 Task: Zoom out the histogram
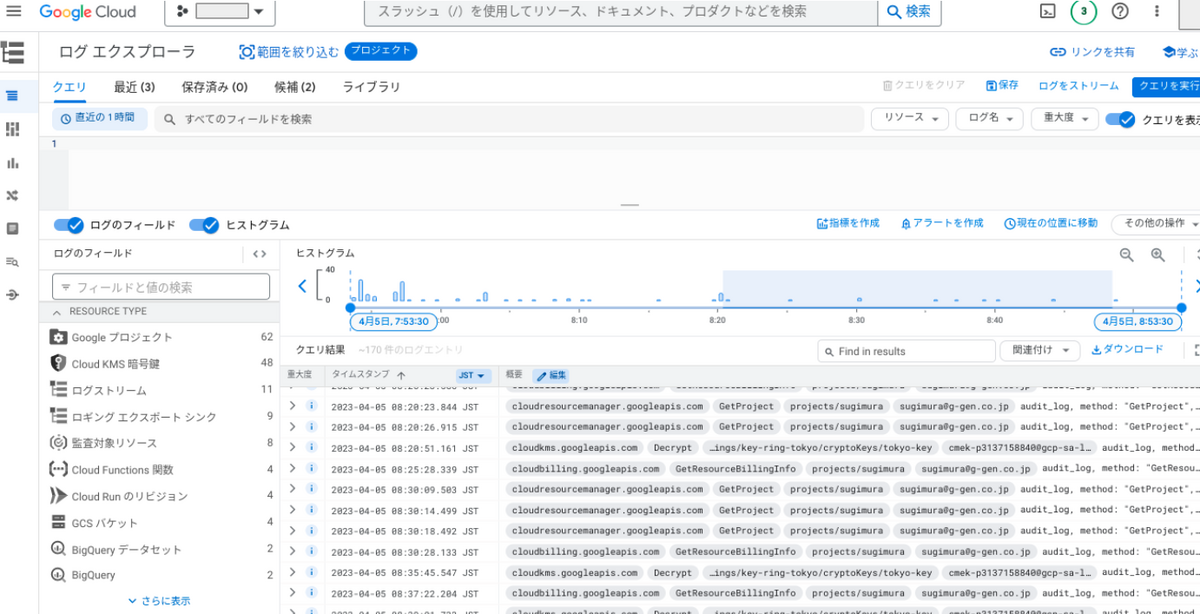[1127, 255]
